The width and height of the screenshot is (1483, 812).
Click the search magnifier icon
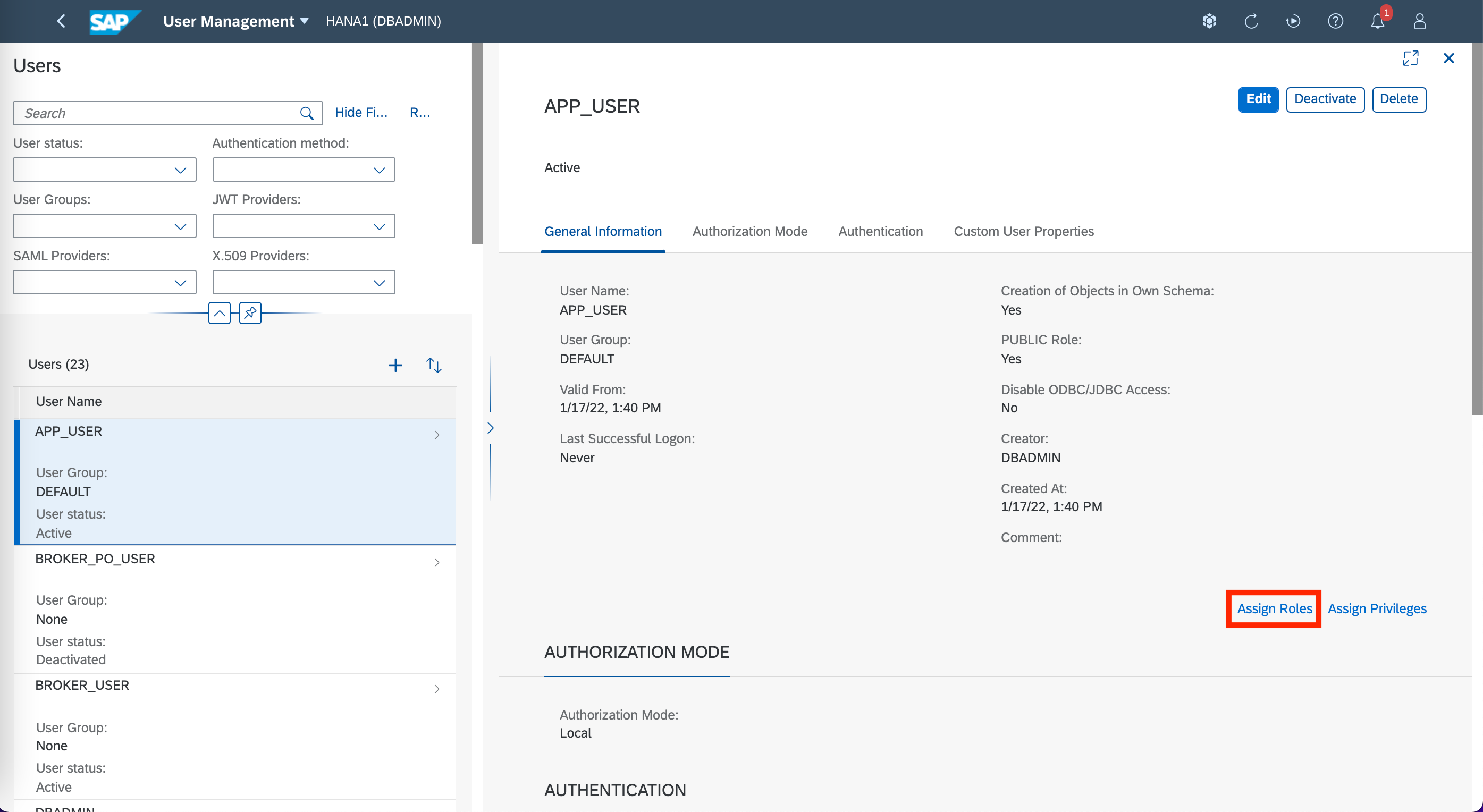tap(307, 113)
